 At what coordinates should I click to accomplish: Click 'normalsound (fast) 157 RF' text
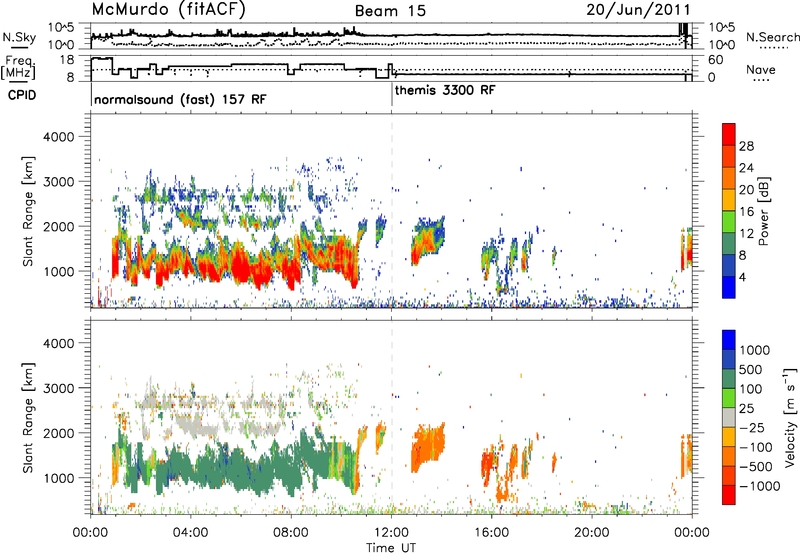pyautogui.click(x=180, y=99)
